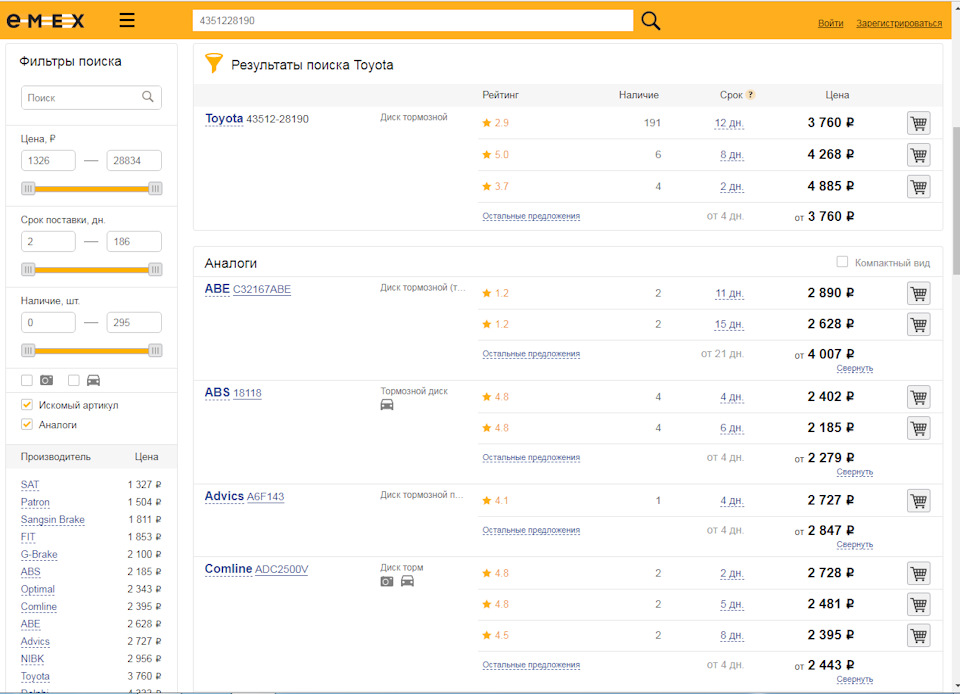Viewport: 960px width, 694px height.
Task: Open the ABS 18118 part link
Action: pyautogui.click(x=247, y=393)
